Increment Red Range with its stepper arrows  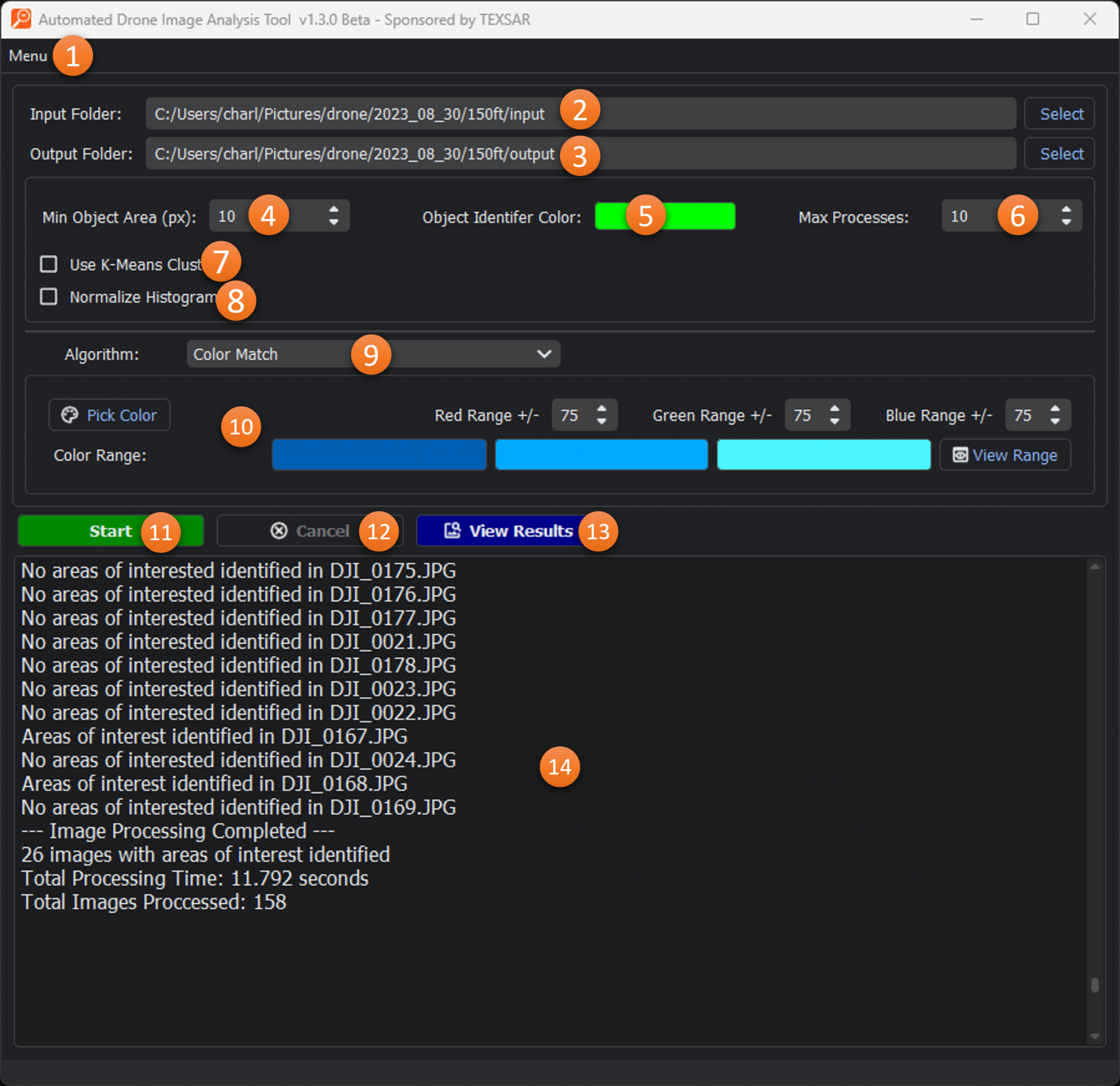click(x=602, y=409)
